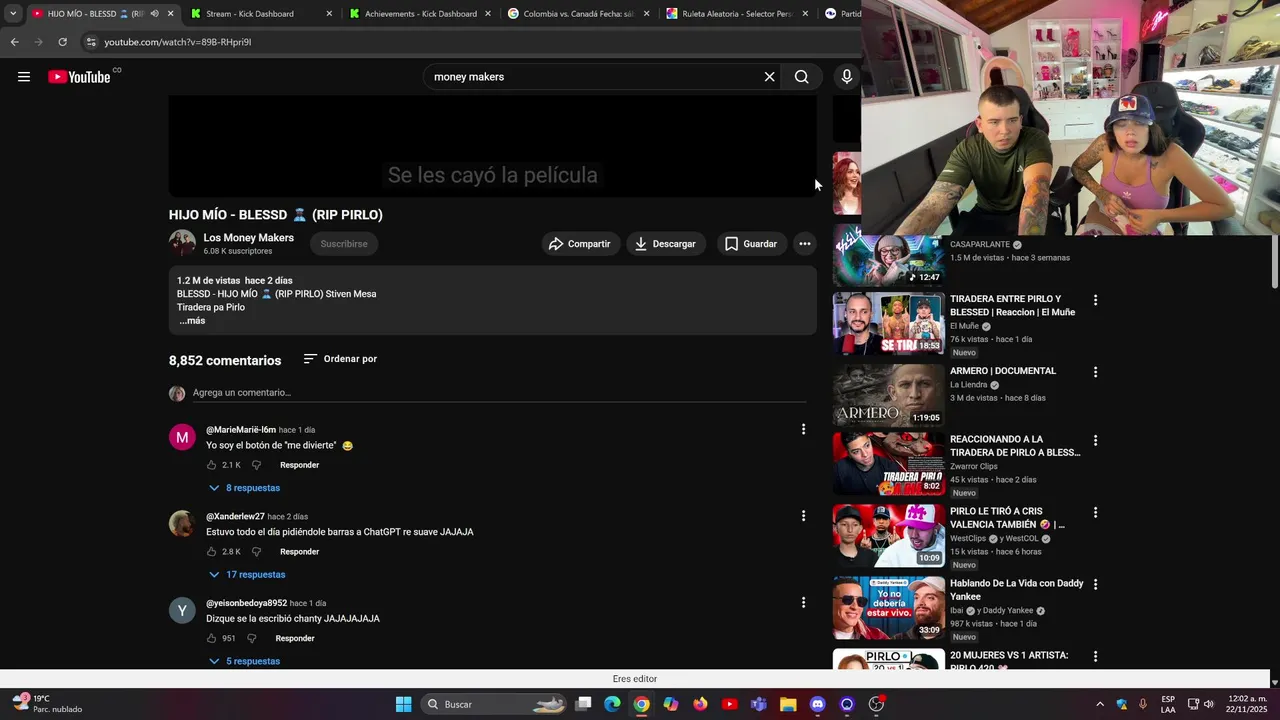Open ARMERO | DOCUMENTAL video title
This screenshot has width=1280, height=720.
click(1003, 371)
